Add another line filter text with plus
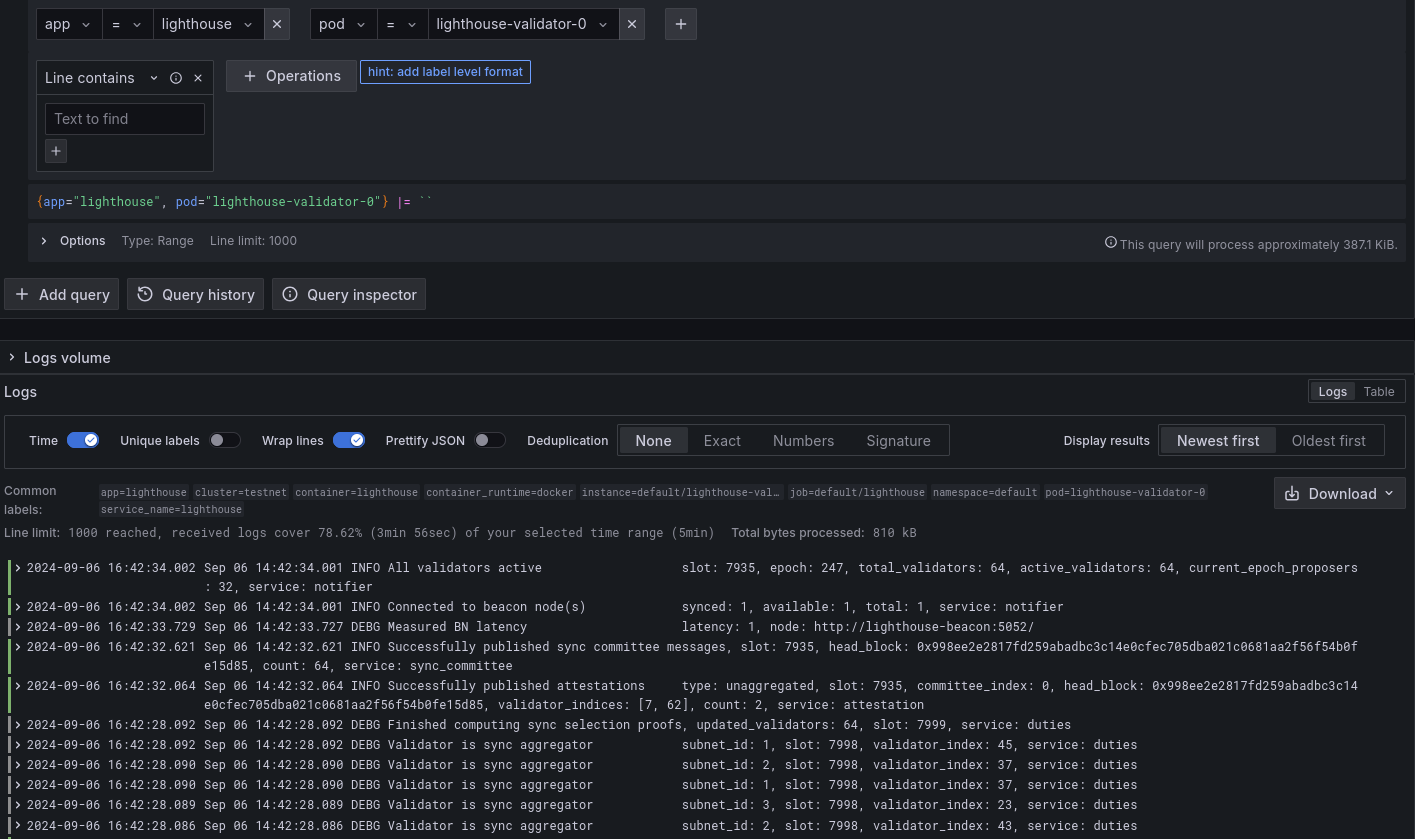 (56, 151)
